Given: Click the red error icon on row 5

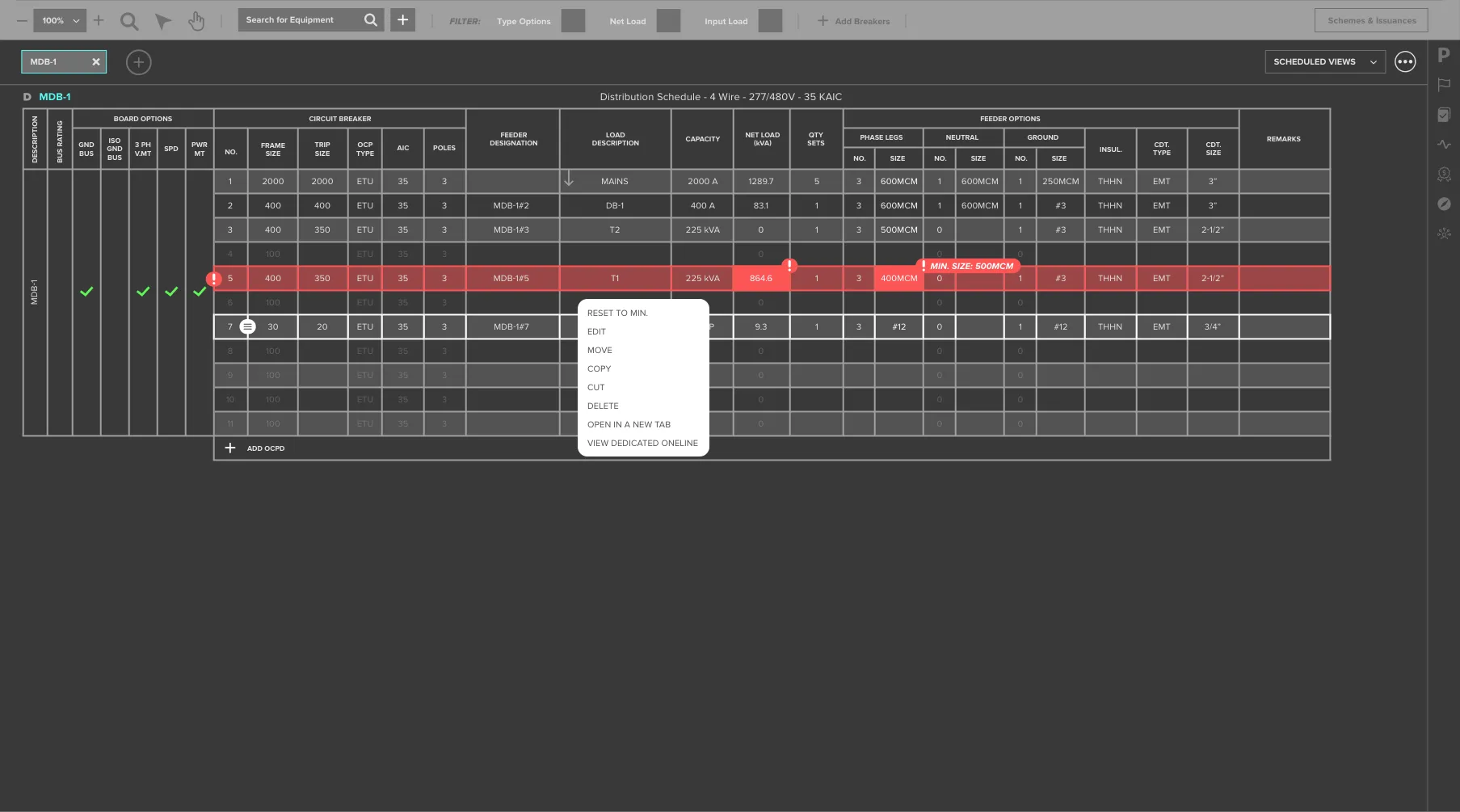Looking at the screenshot, I should tap(213, 279).
